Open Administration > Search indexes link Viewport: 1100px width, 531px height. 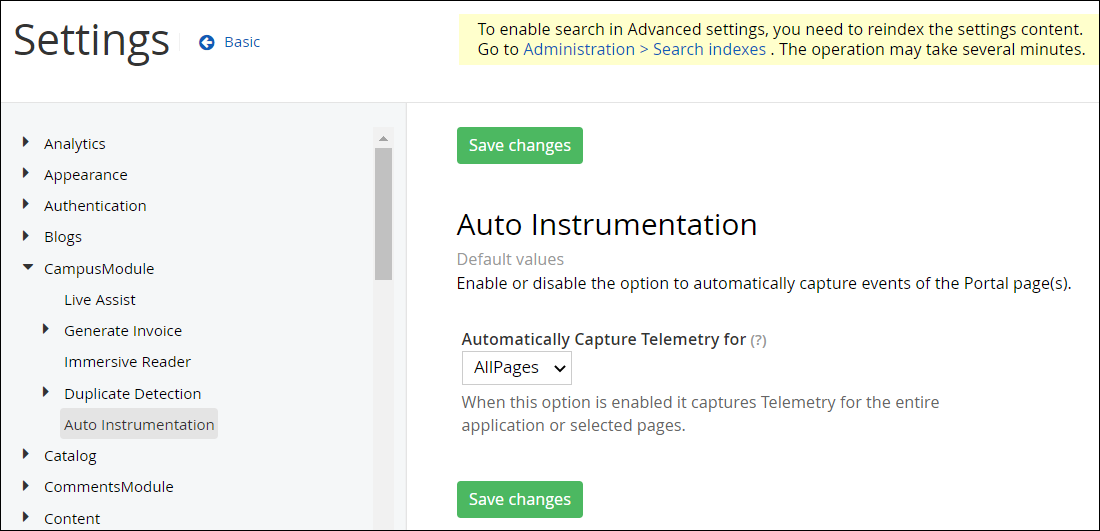[644, 49]
